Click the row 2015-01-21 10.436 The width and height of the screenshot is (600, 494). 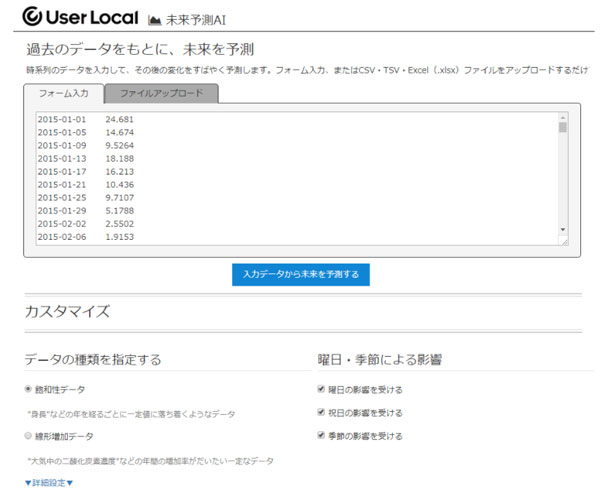(x=86, y=184)
